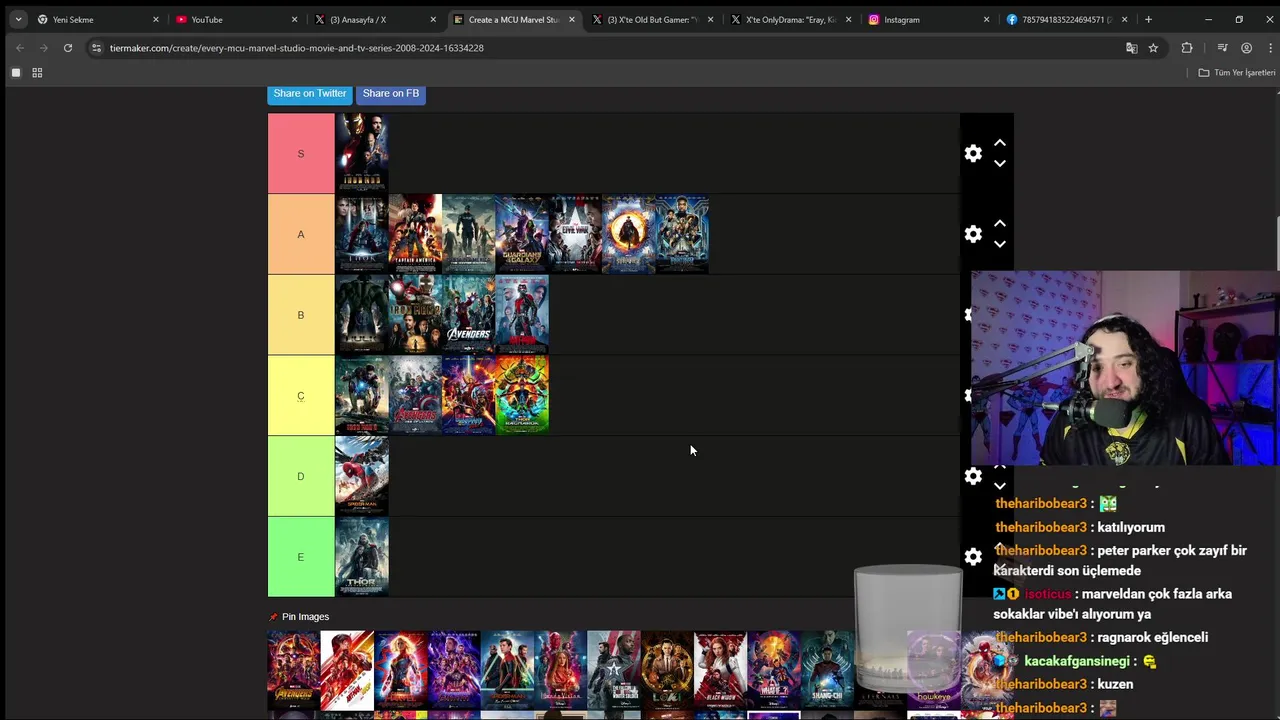Bookmark this page with star icon
This screenshot has height=720, width=1280.
coord(1153,48)
